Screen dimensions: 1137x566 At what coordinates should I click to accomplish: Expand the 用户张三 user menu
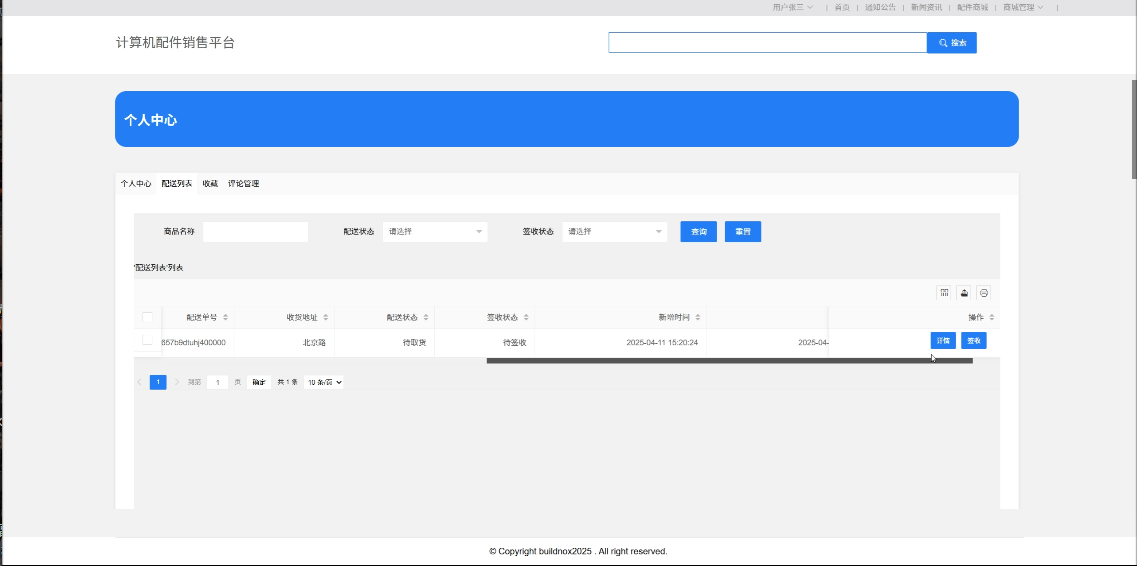792,7
